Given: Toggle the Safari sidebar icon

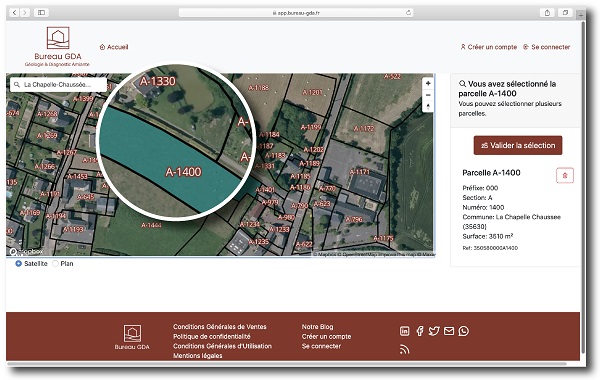Looking at the screenshot, I should point(41,13).
